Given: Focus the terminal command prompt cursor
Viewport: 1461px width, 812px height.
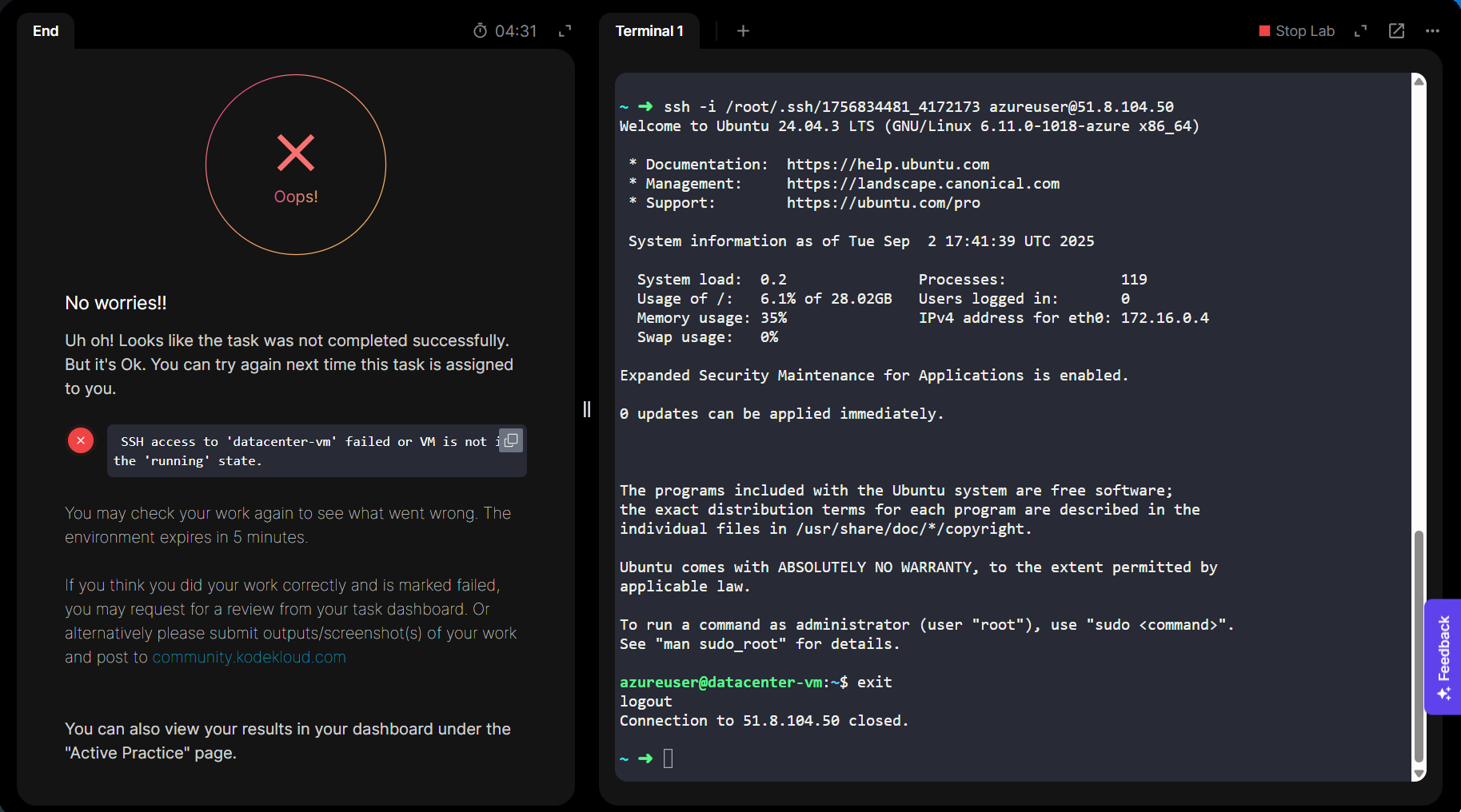Looking at the screenshot, I should point(669,758).
